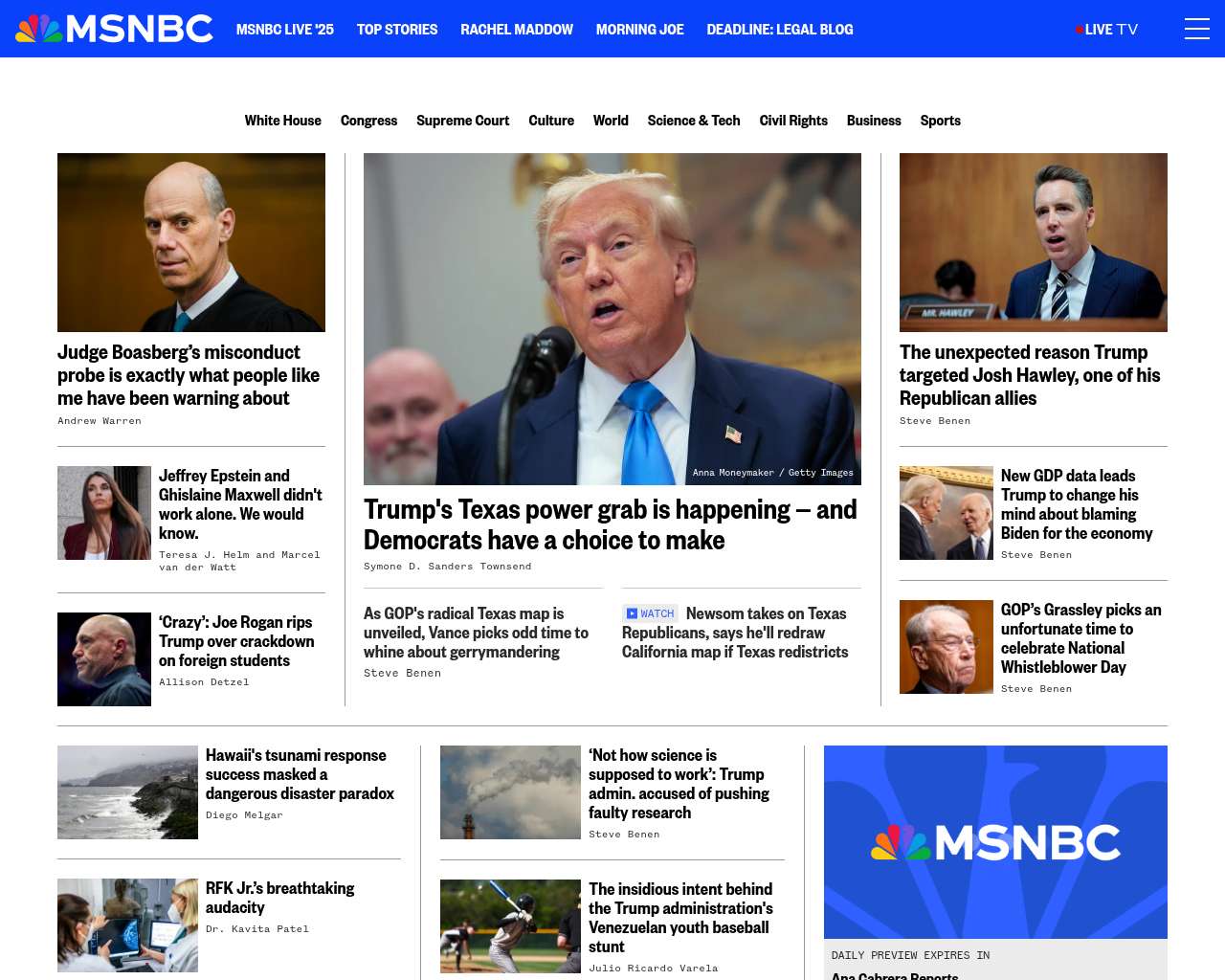Select Civil Rights topic
The image size is (1225, 980).
pyautogui.click(x=793, y=121)
